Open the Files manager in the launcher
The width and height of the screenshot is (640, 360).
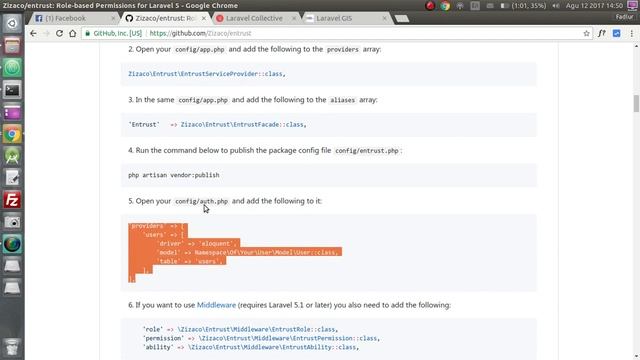point(12,45)
